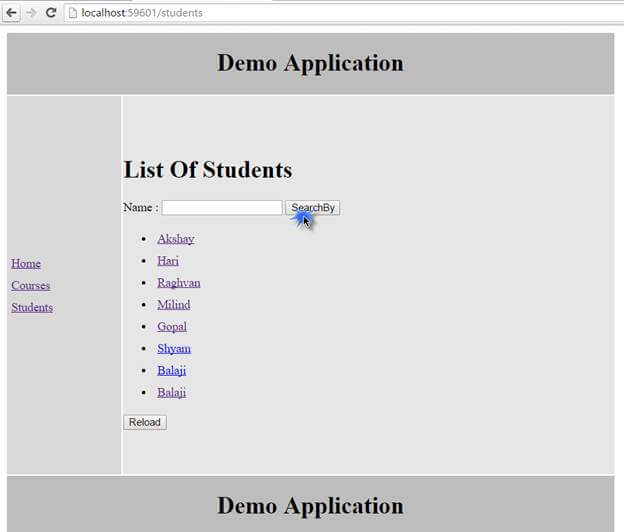Click the Reload button below the list
This screenshot has width=624, height=532.
(x=145, y=422)
